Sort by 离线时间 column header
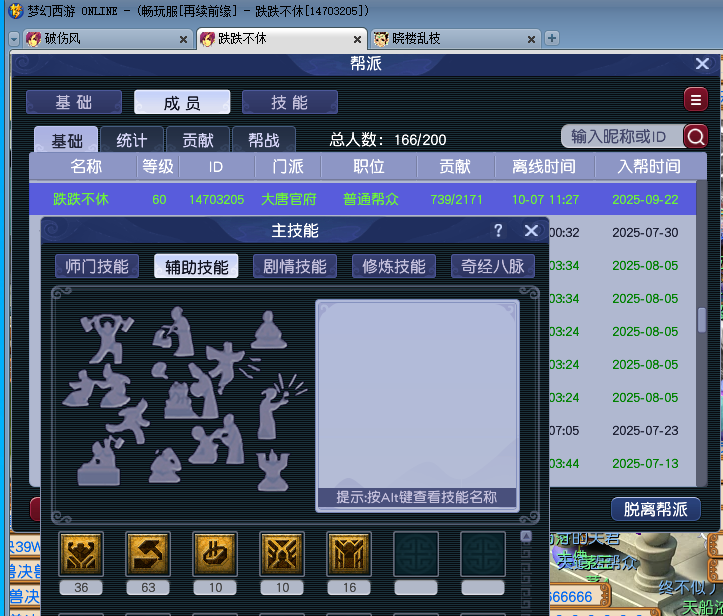Screen dimensions: 723x616 pos(544,166)
